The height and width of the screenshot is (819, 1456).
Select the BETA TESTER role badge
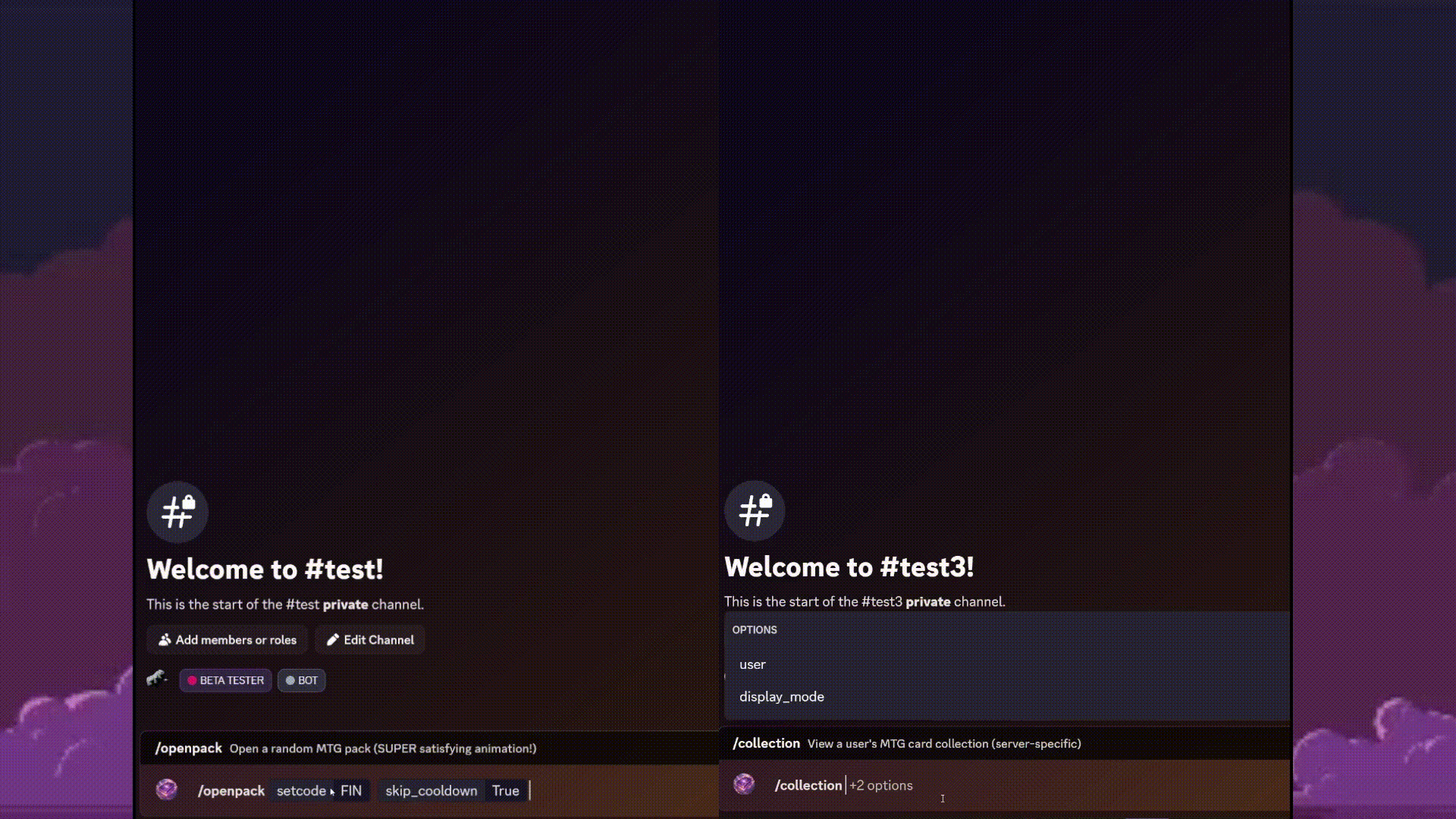point(225,680)
